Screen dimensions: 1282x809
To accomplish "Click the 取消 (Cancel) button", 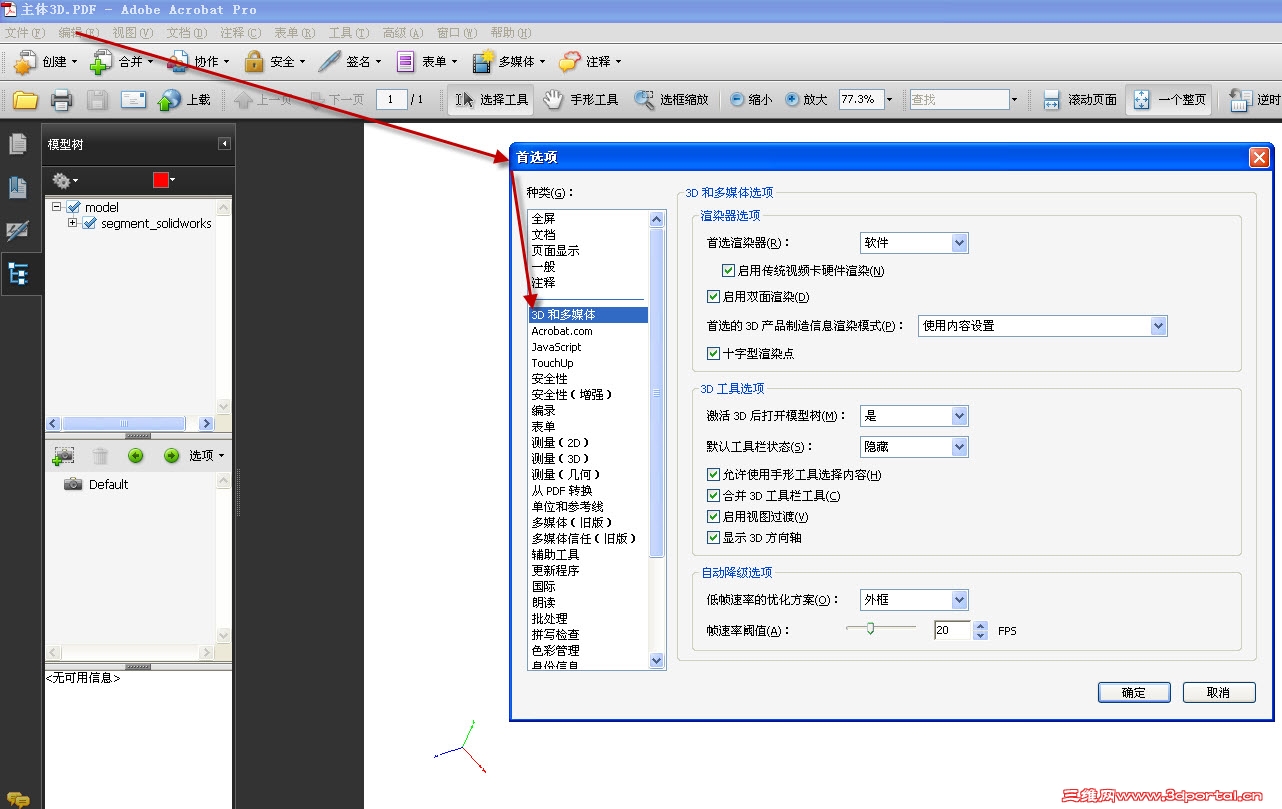I will pos(1219,692).
